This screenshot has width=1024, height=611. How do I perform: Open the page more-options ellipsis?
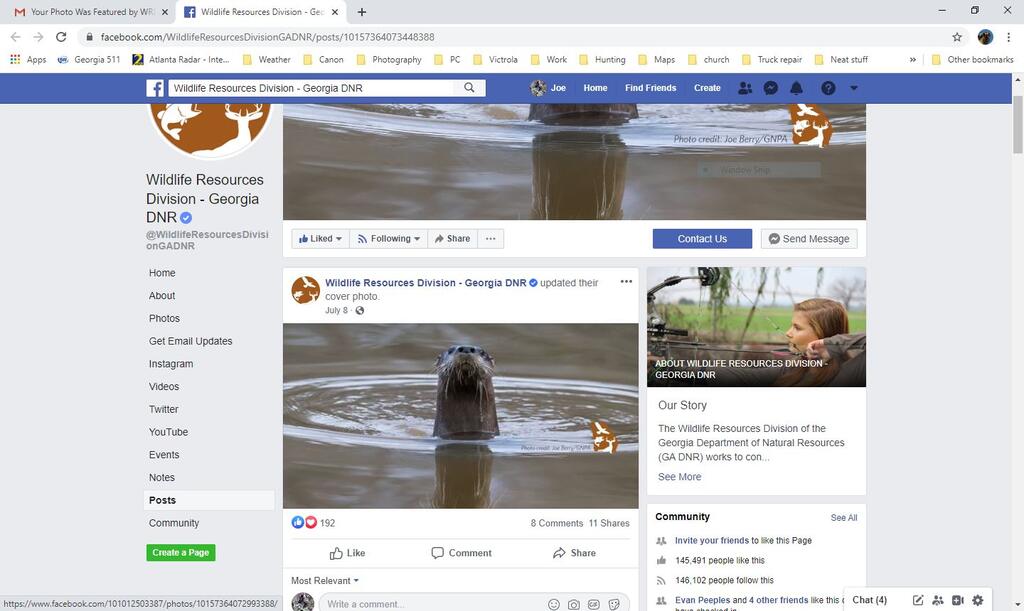click(490, 239)
